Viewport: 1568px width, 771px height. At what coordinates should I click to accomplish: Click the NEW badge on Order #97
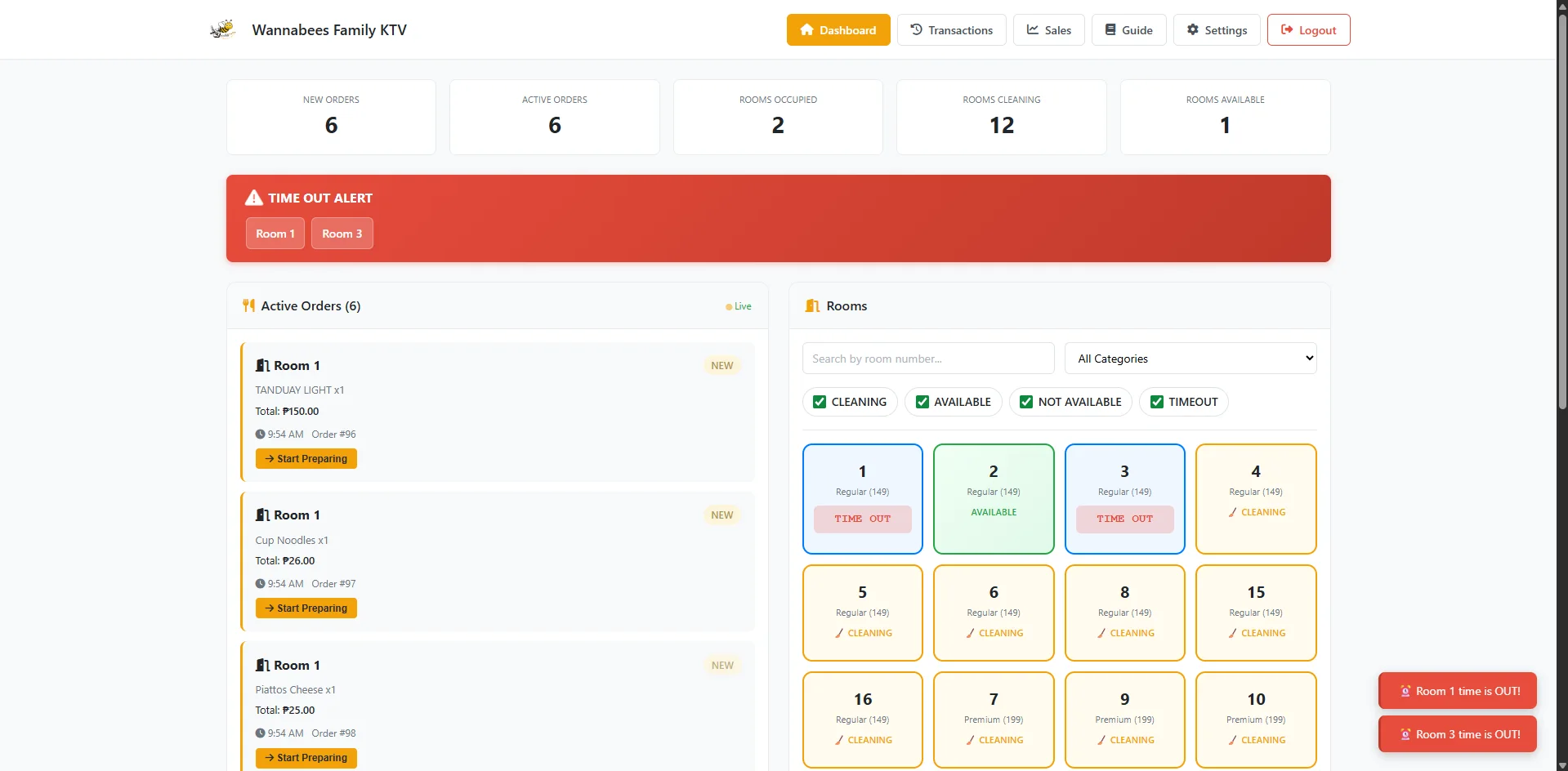722,515
